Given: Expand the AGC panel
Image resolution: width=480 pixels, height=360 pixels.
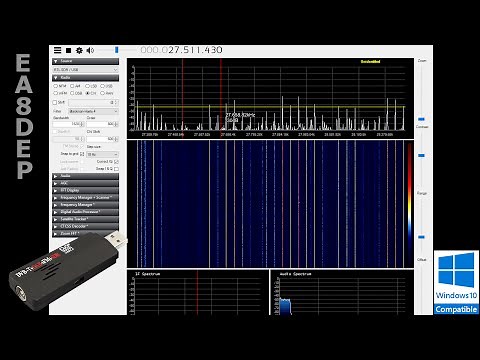Looking at the screenshot, I should [x=86, y=183].
